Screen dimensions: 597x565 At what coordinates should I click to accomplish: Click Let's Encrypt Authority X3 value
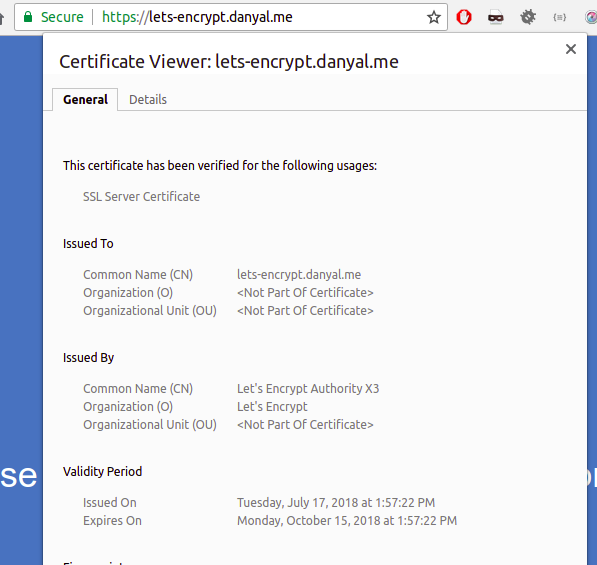pyautogui.click(x=308, y=388)
